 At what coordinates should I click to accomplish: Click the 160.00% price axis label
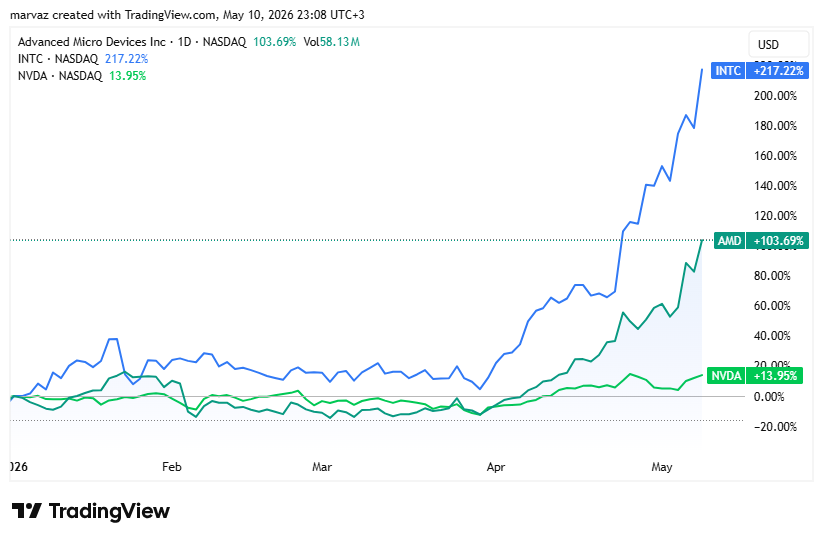[x=775, y=155]
